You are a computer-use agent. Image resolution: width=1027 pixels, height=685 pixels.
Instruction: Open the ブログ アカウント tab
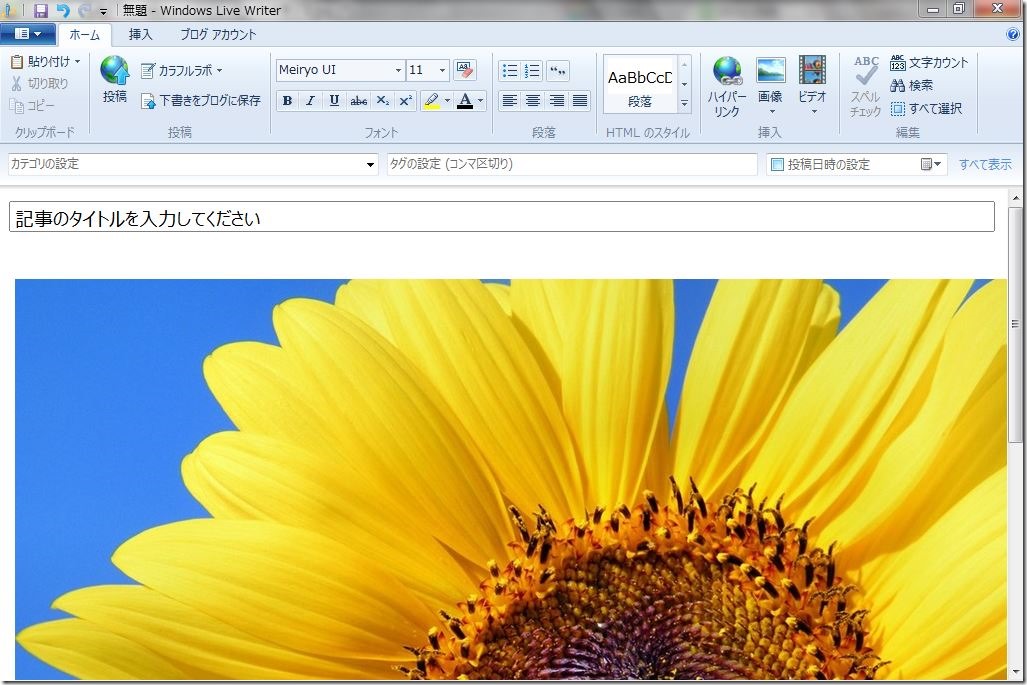(218, 34)
